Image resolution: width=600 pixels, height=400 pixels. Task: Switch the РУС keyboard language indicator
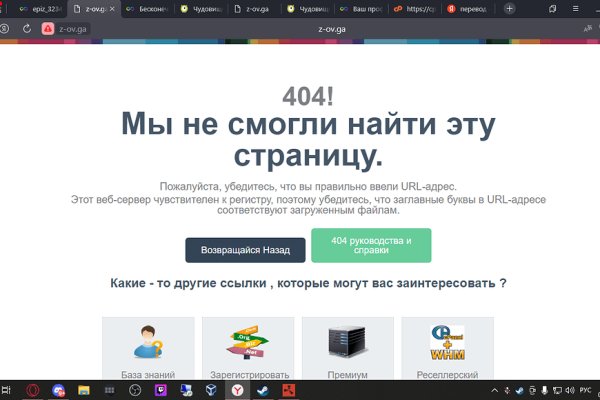pyautogui.click(x=585, y=390)
